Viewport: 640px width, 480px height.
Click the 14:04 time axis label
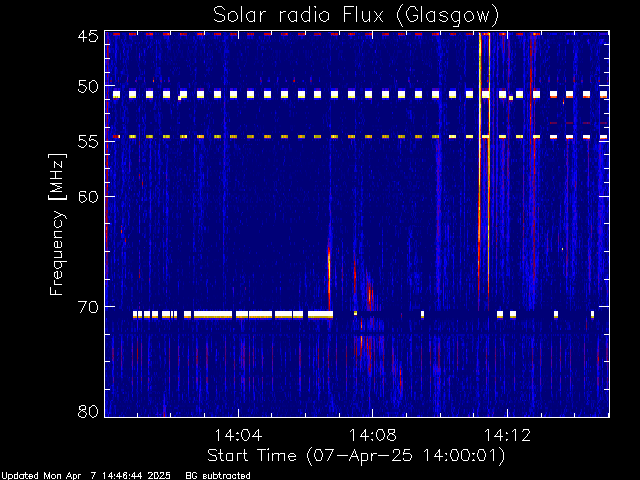point(238,435)
